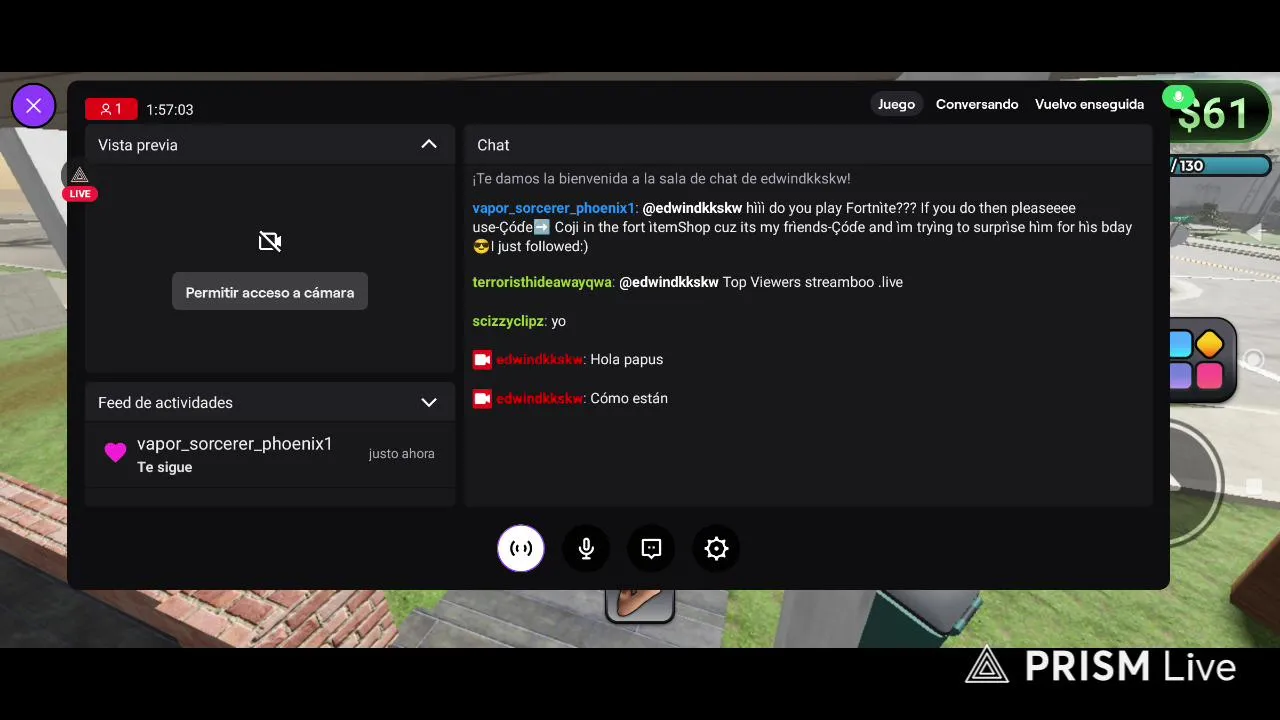
Task: Click the Te sigue label
Action: [x=165, y=467]
